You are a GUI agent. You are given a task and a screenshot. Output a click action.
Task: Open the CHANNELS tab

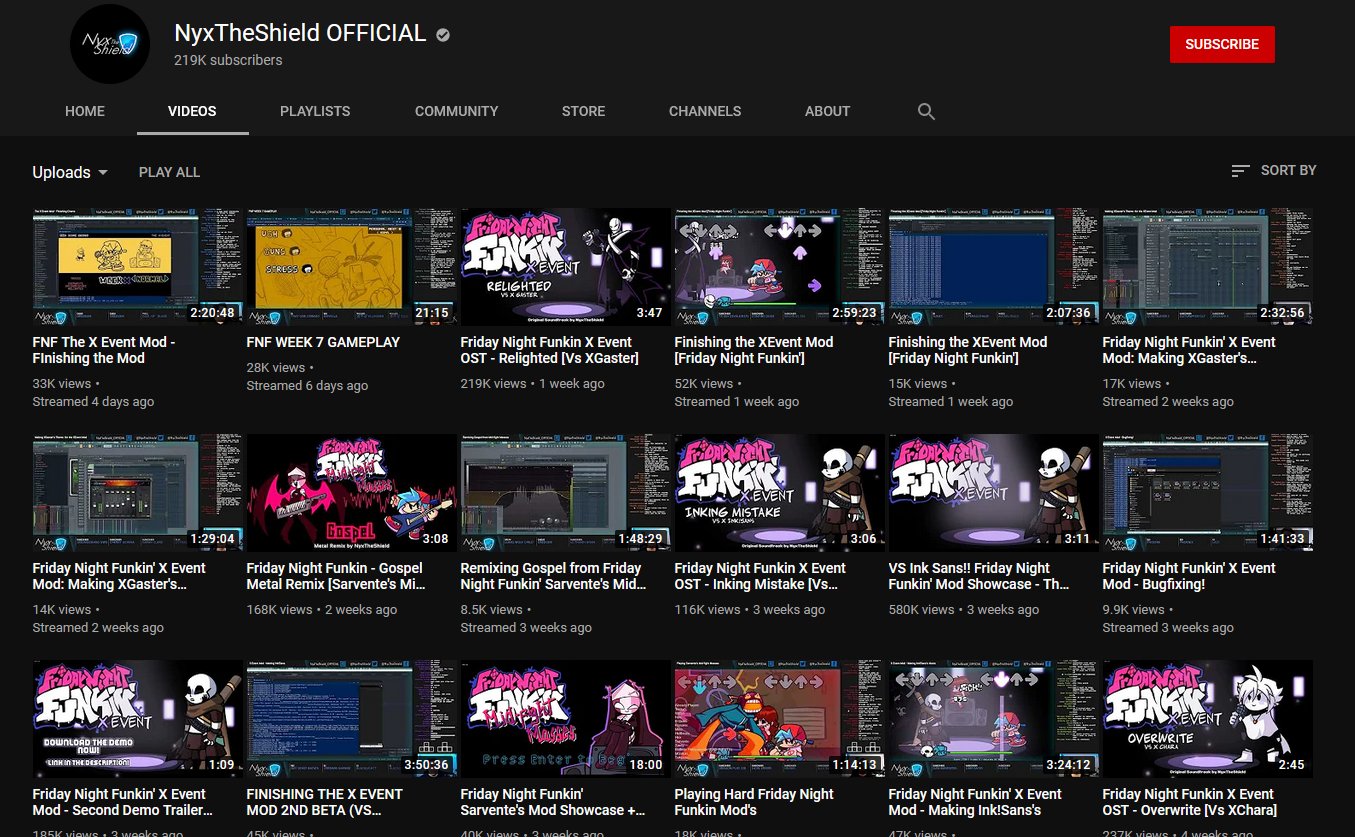point(705,111)
